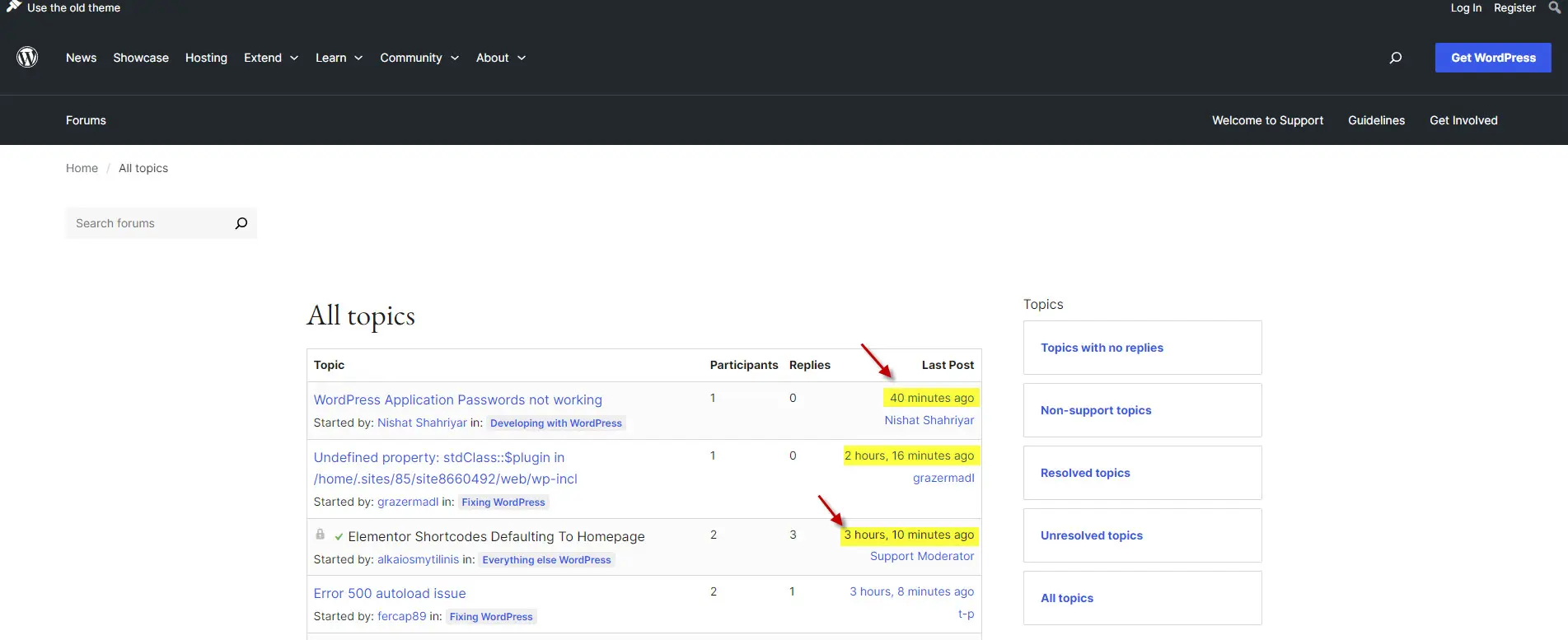Click the admin bar search icon
The width and height of the screenshot is (1568, 640).
pyautogui.click(x=1554, y=7)
